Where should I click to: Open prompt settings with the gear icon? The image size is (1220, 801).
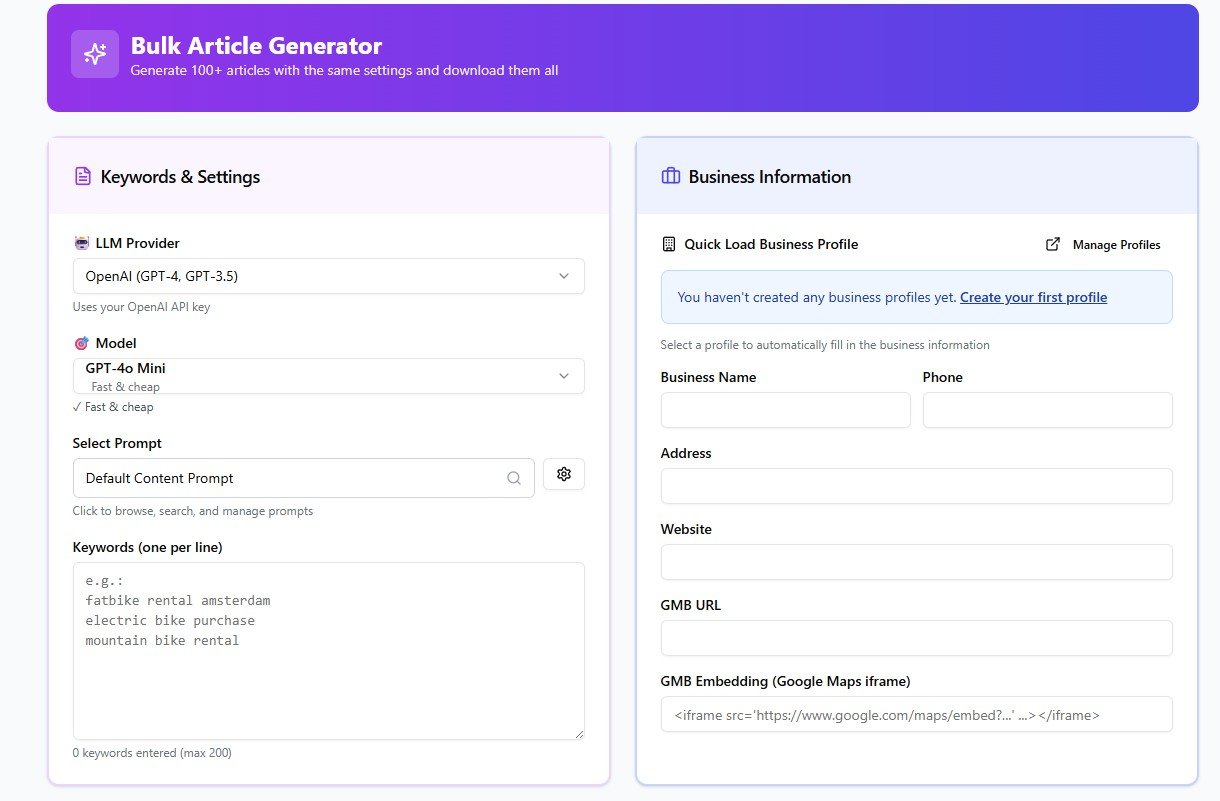(564, 474)
